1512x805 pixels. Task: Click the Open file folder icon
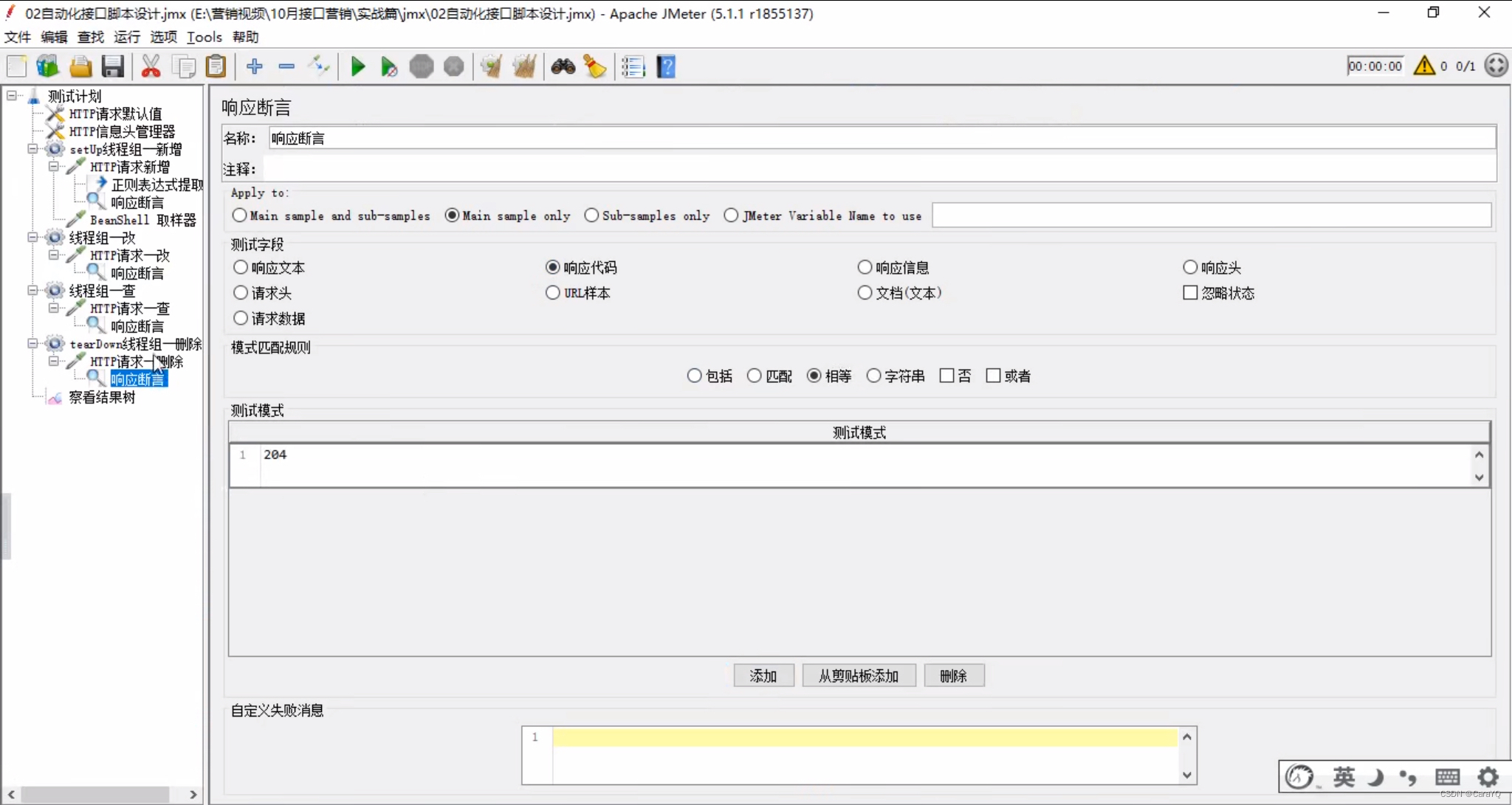80,66
